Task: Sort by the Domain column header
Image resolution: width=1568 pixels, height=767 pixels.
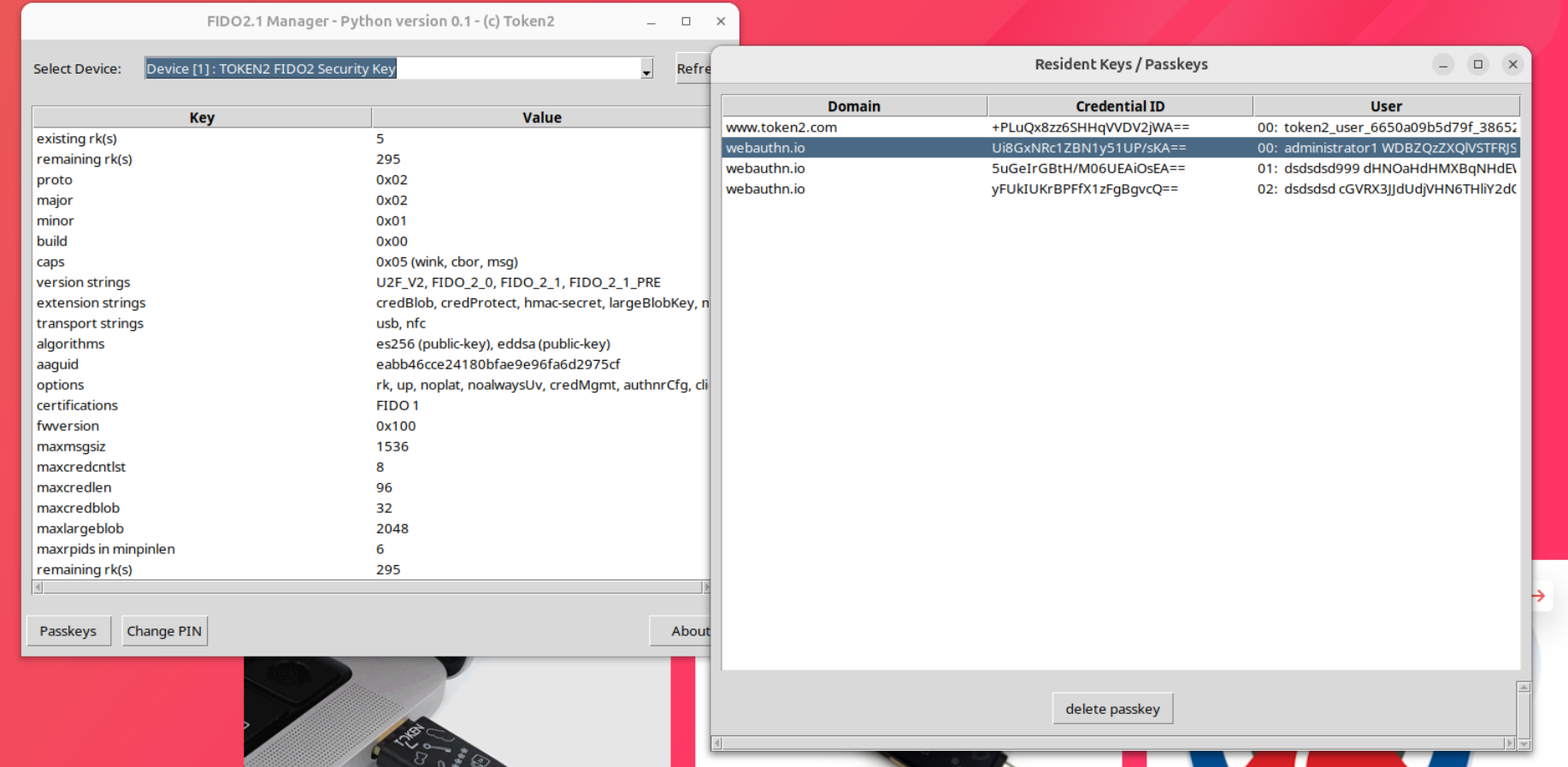Action: coord(854,106)
